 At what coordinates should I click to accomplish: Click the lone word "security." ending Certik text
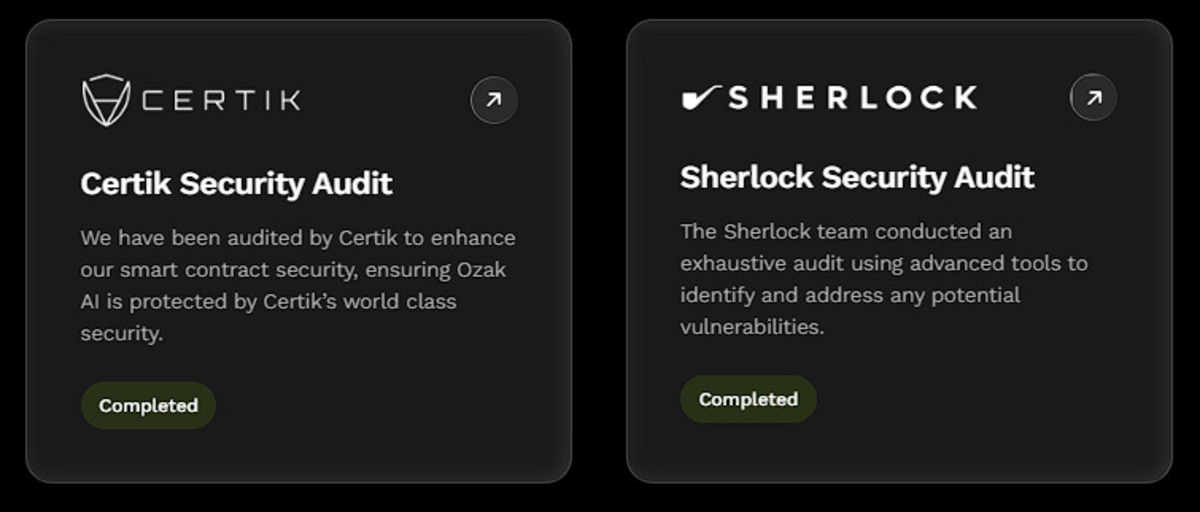(121, 334)
